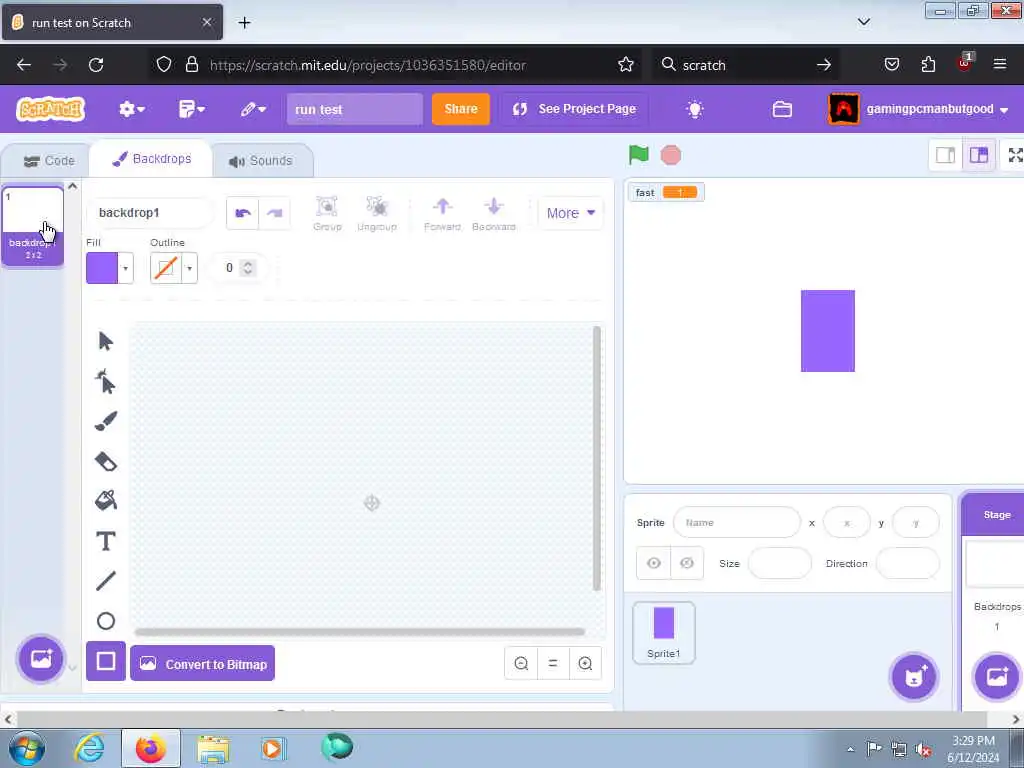Screen dimensions: 1024x768
Task: Zoom in on the paint canvas
Action: (x=585, y=664)
